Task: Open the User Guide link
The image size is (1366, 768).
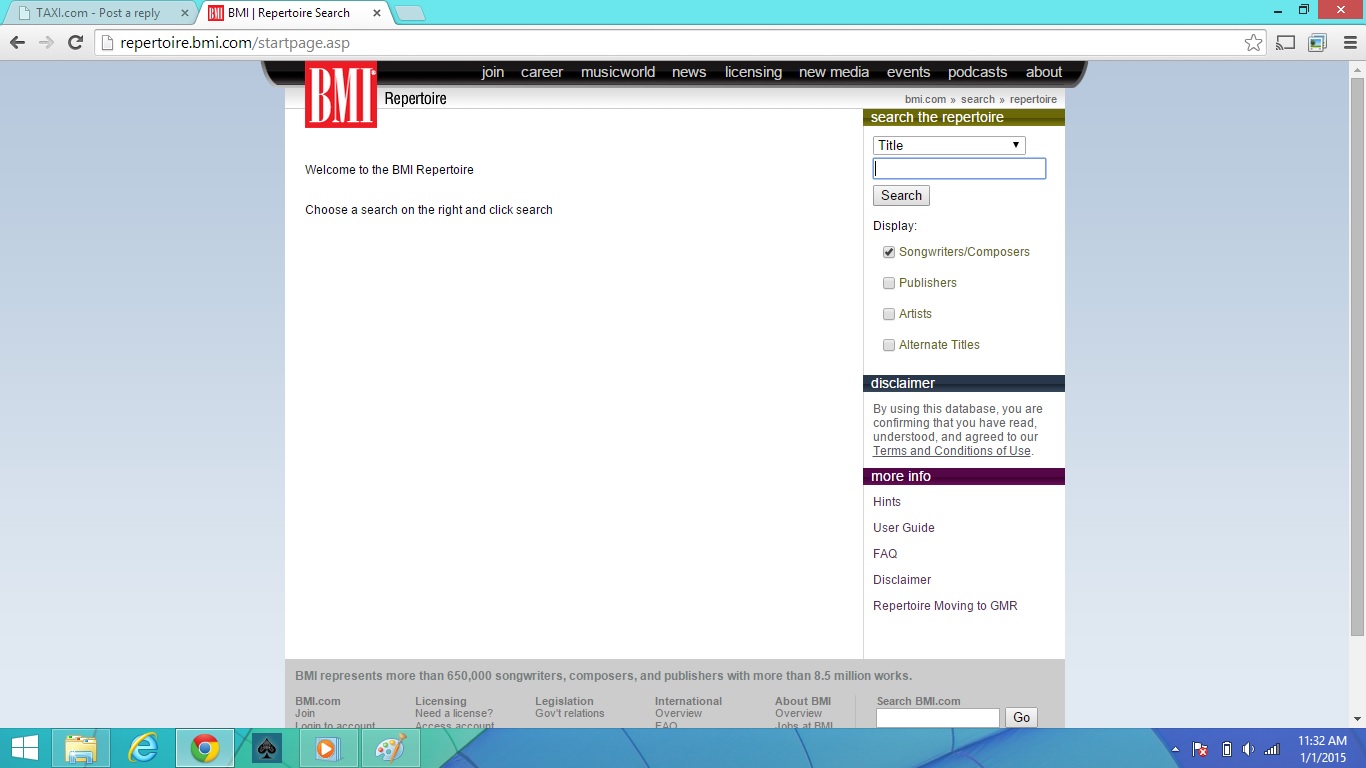Action: coord(904,528)
